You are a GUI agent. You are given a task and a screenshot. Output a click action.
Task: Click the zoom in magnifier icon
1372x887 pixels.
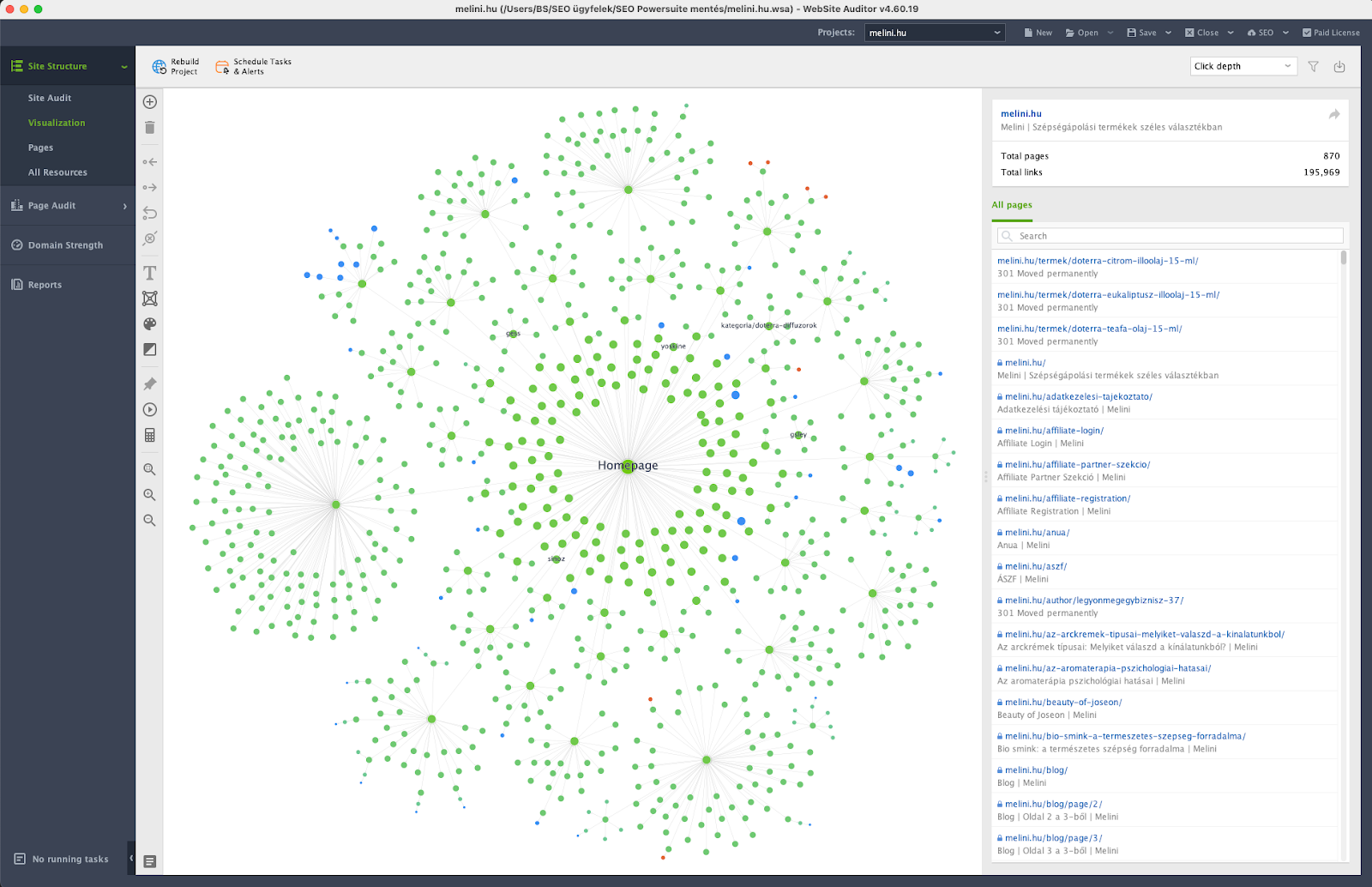(x=150, y=495)
